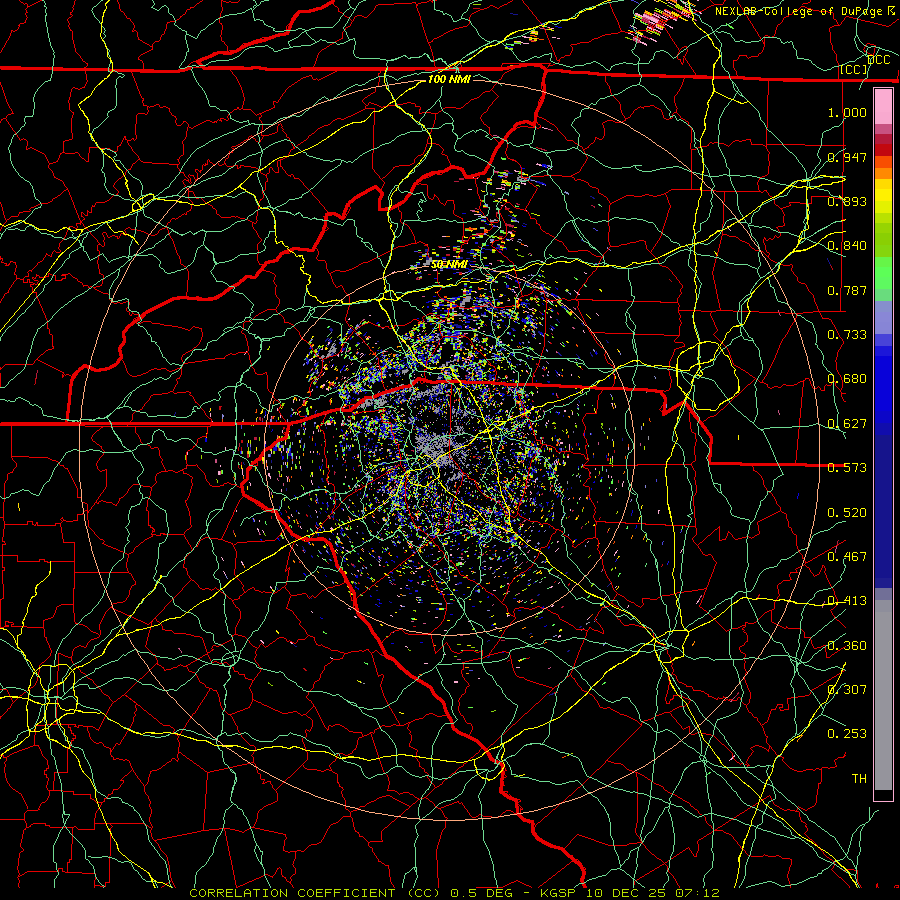This screenshot has height=900, width=900.
Task: Click the "50 NMI" range ring label
Action: coord(449,265)
